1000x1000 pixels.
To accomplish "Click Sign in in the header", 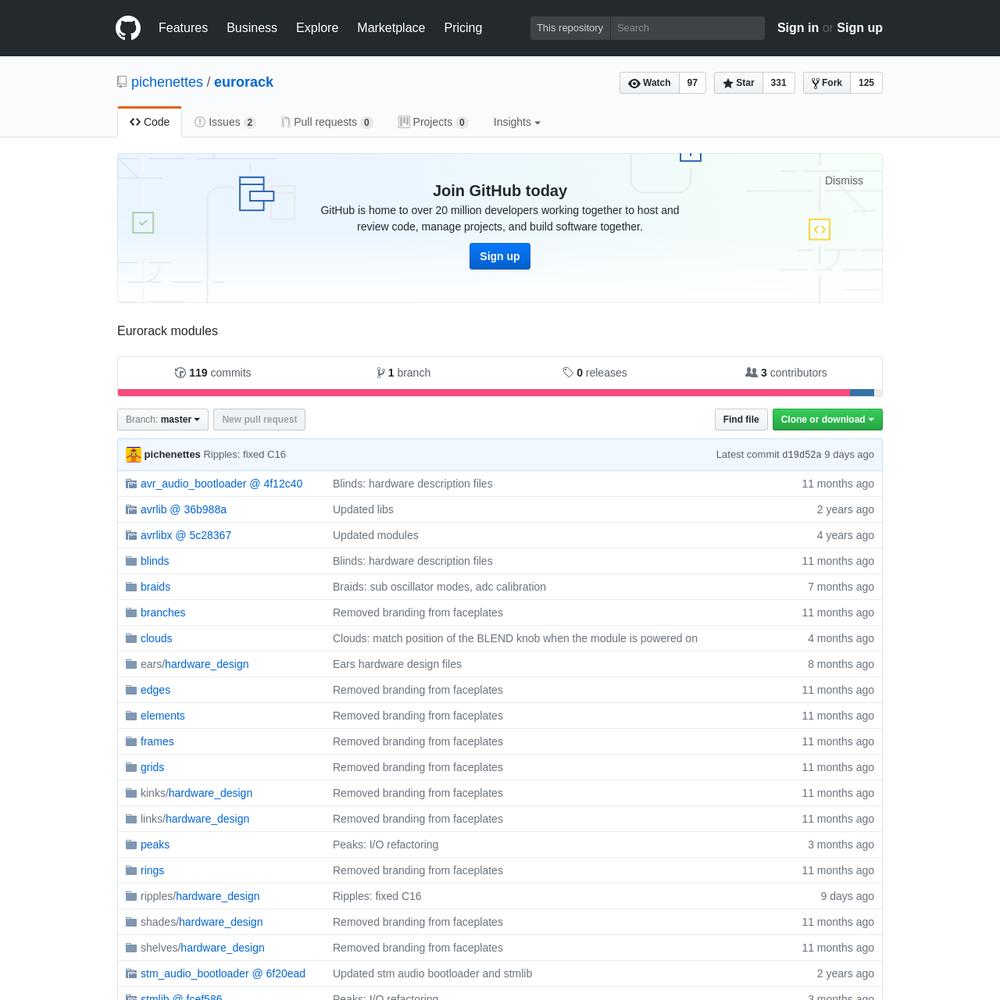I will 797,28.
